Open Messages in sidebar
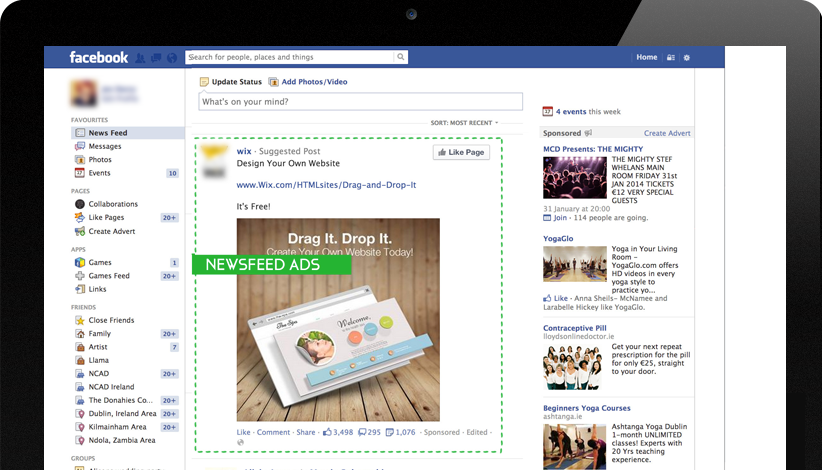This screenshot has height=470, width=822. click(x=105, y=146)
